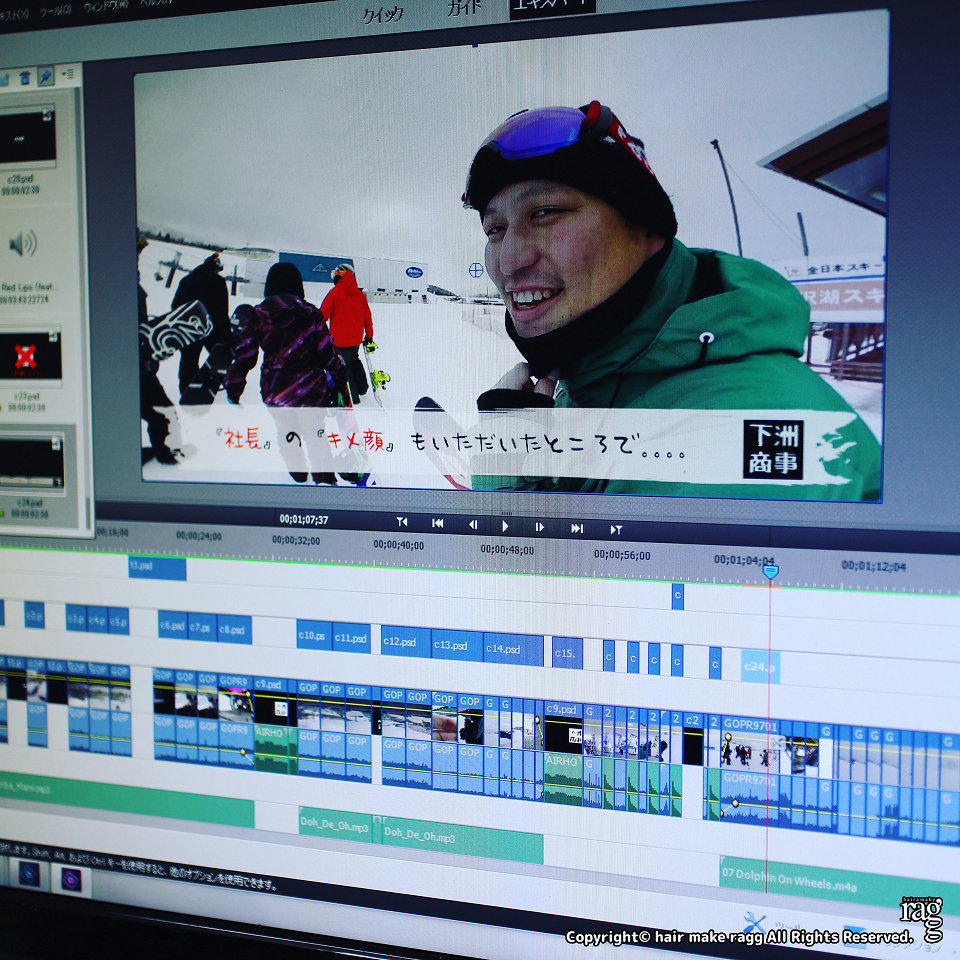Click the timecode field showing 00;01;07;37
The width and height of the screenshot is (960, 960).
tap(304, 519)
